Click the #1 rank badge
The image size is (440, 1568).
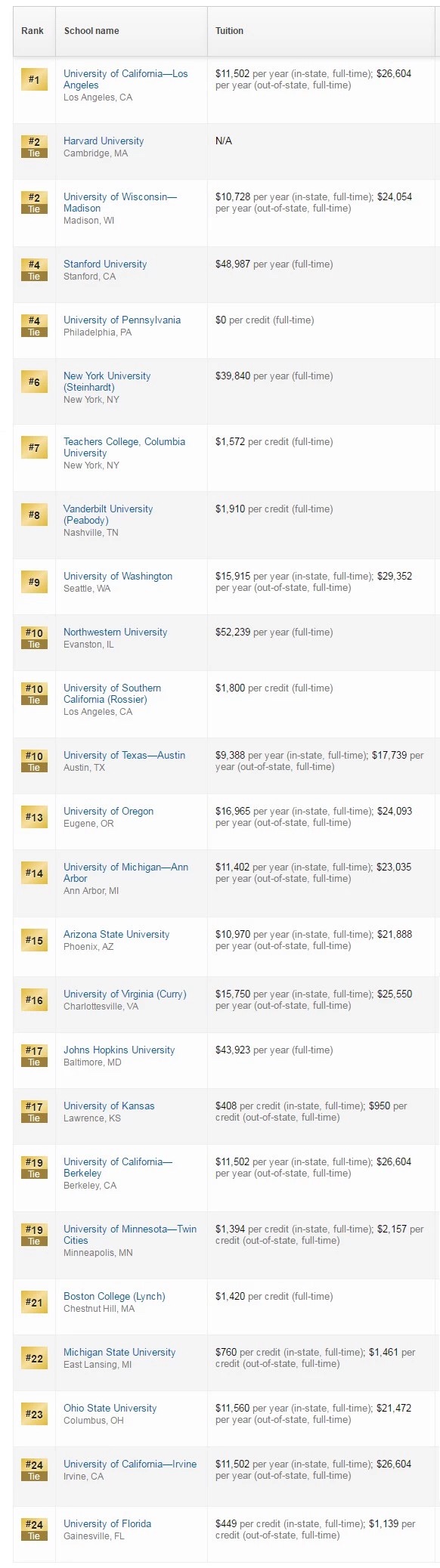click(34, 79)
